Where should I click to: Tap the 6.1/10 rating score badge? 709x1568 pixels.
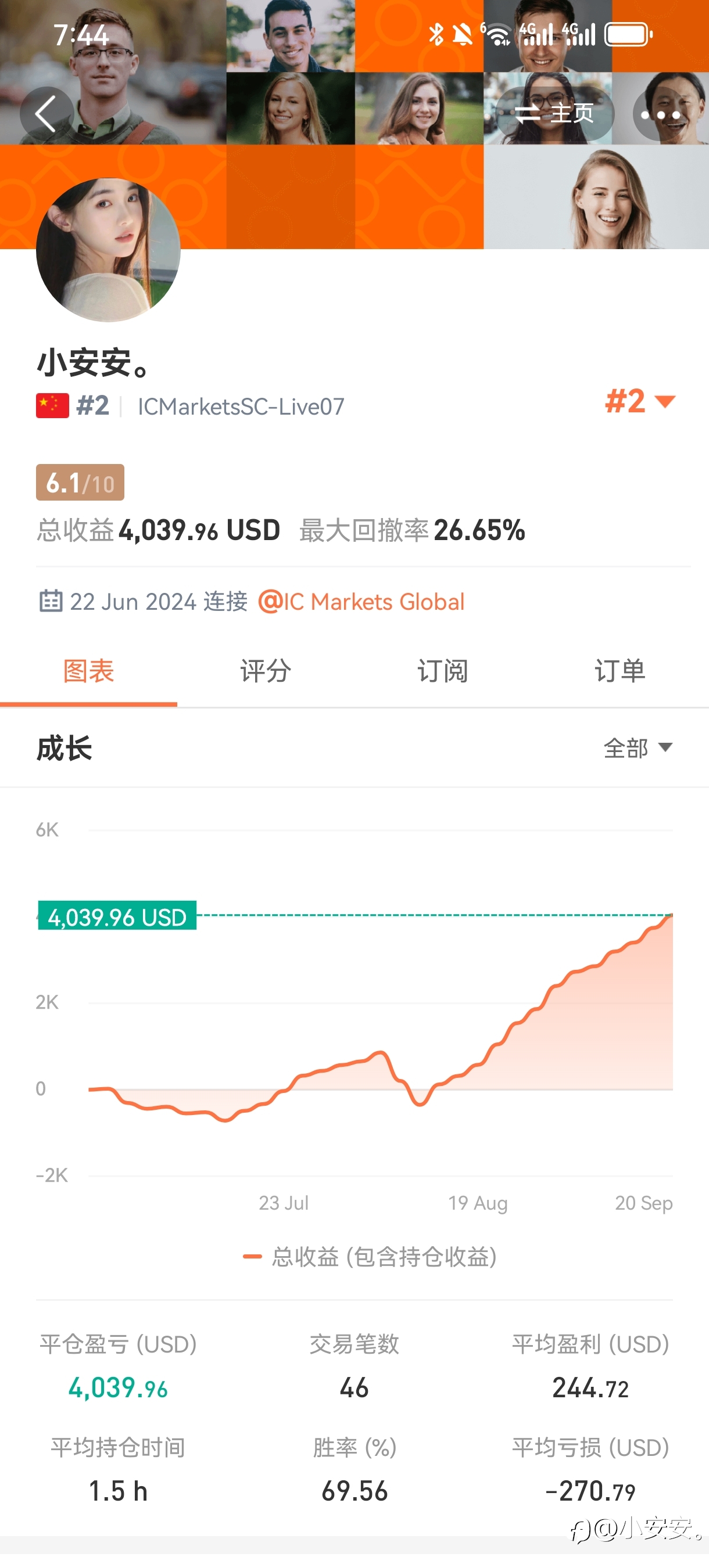click(x=80, y=483)
